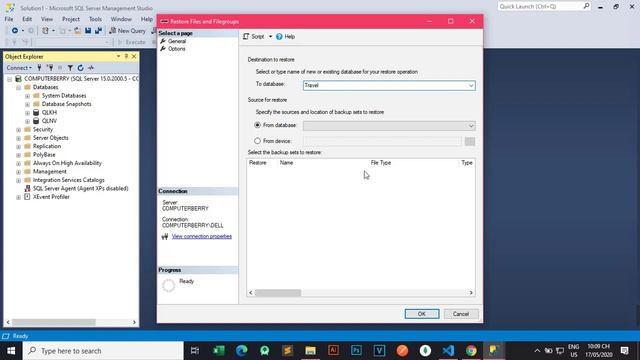Open the From database dropdown list
The width and height of the screenshot is (640, 360).
click(x=471, y=126)
